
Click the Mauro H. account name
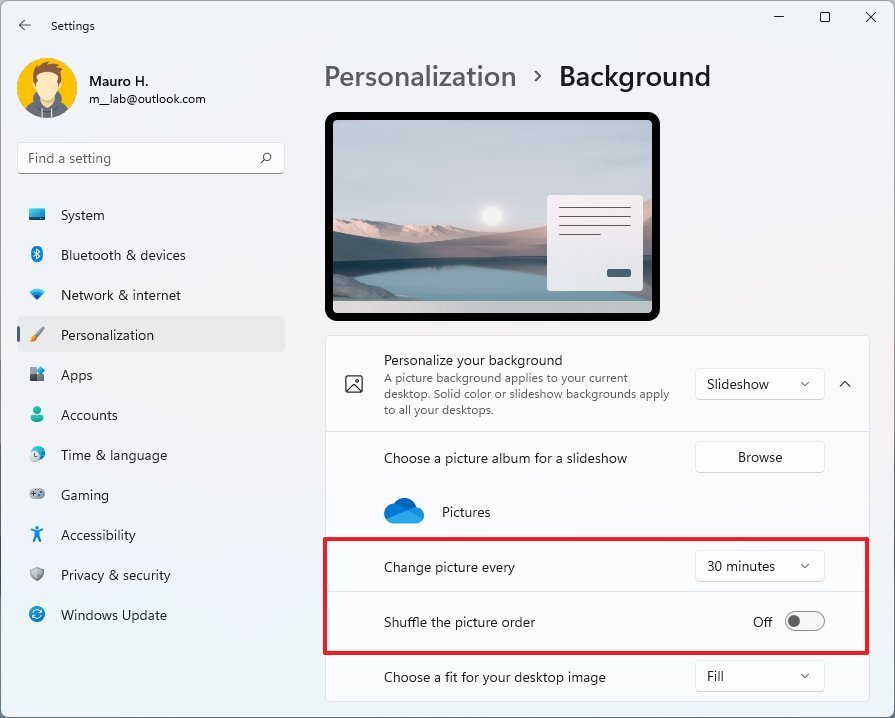coord(119,81)
